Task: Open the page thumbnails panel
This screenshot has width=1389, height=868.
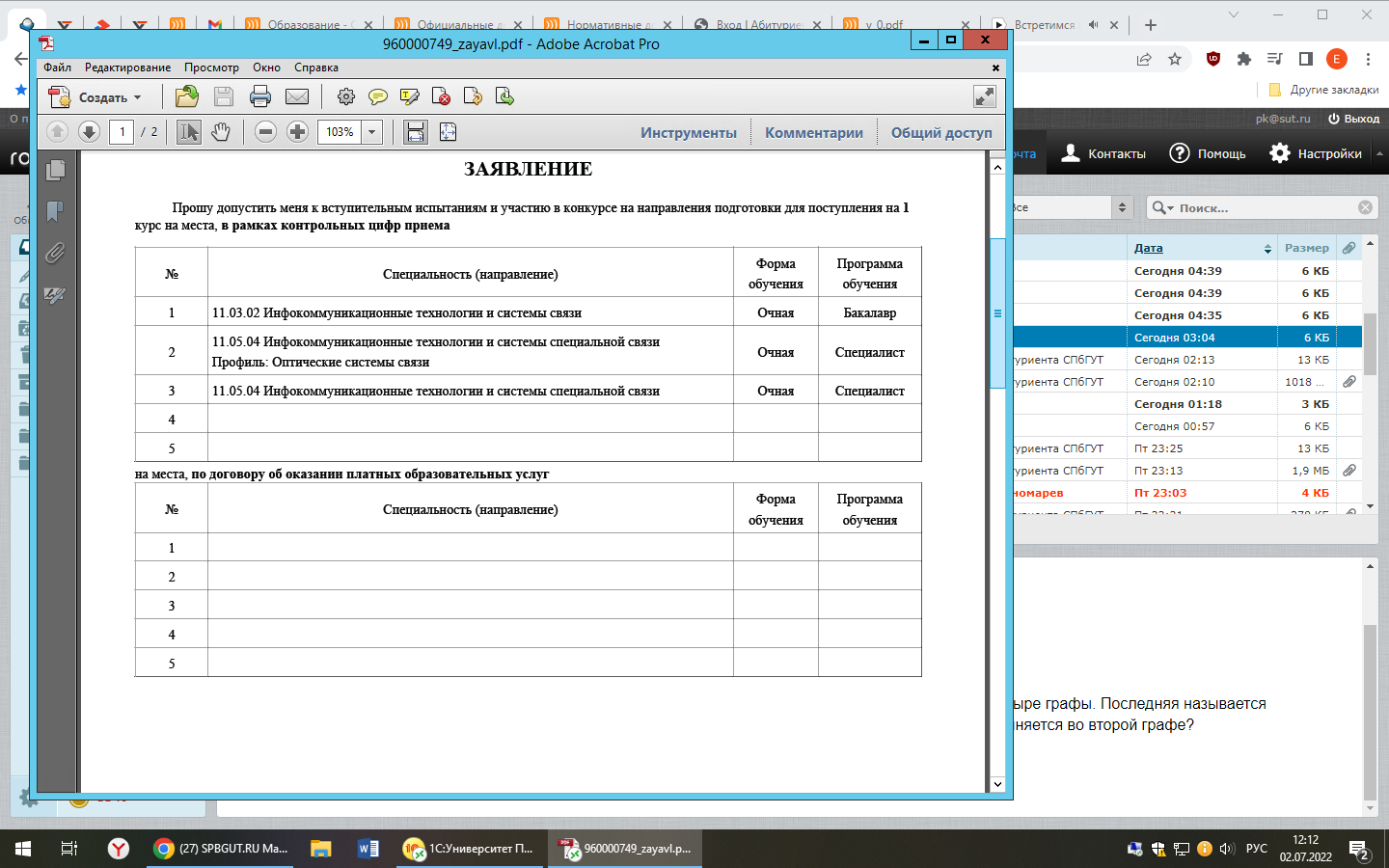Action: pos(56,171)
